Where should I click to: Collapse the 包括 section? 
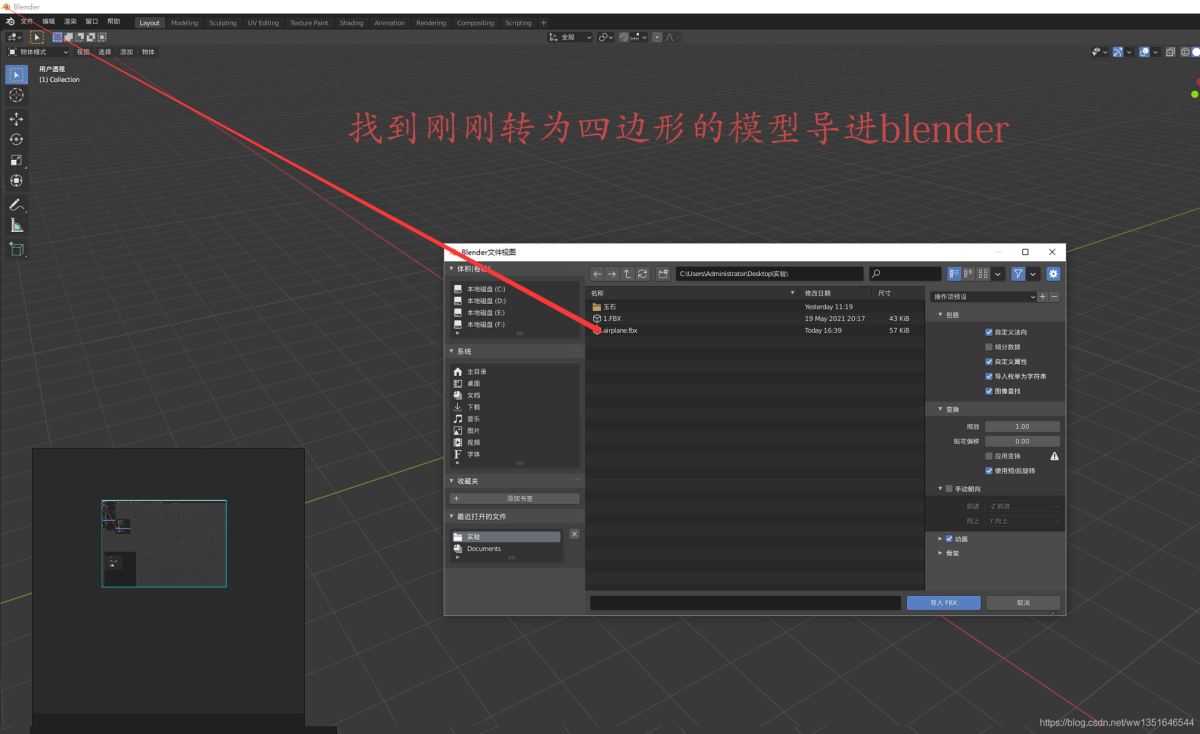tap(941, 315)
